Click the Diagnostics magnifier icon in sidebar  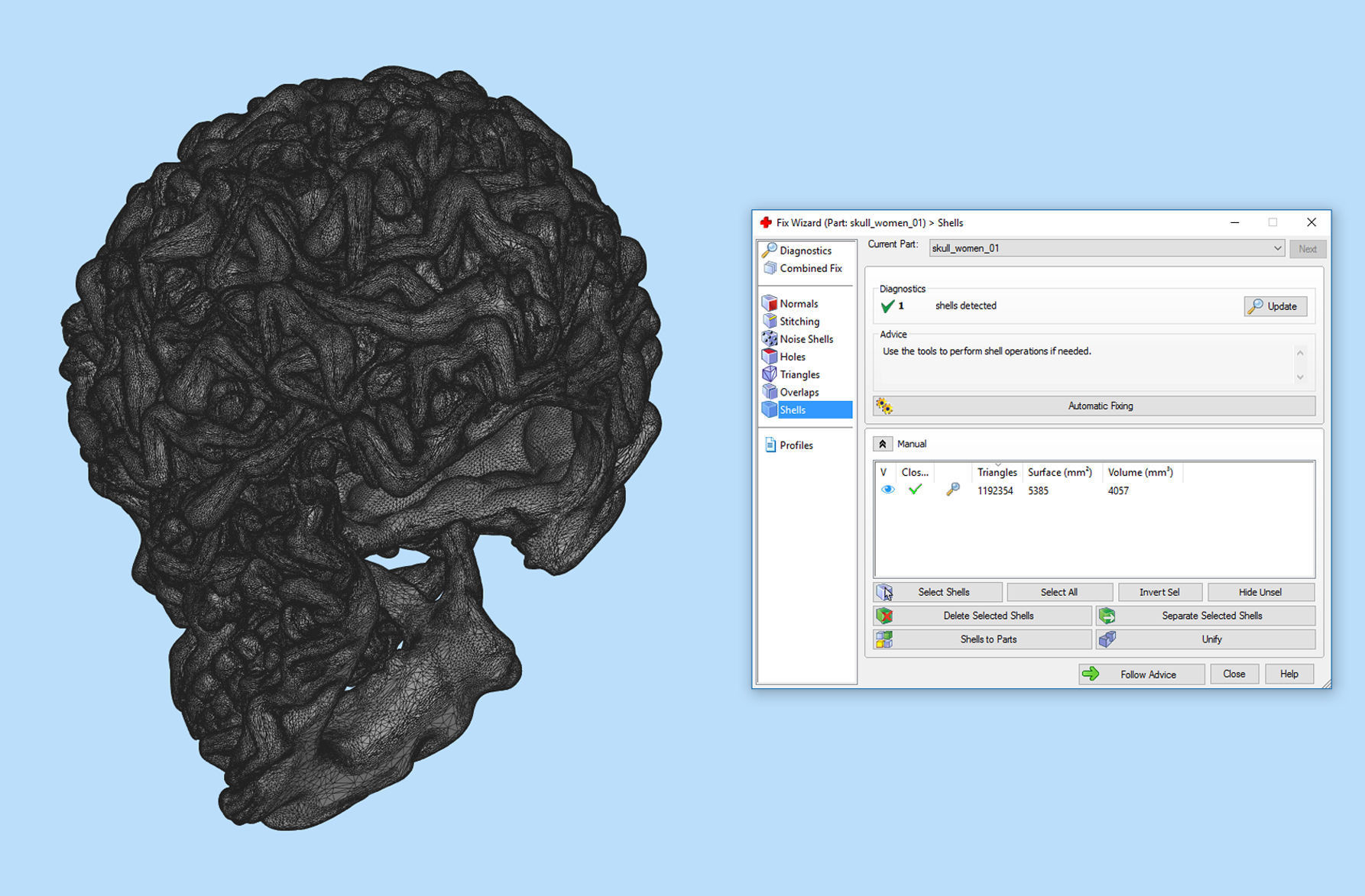[x=770, y=251]
